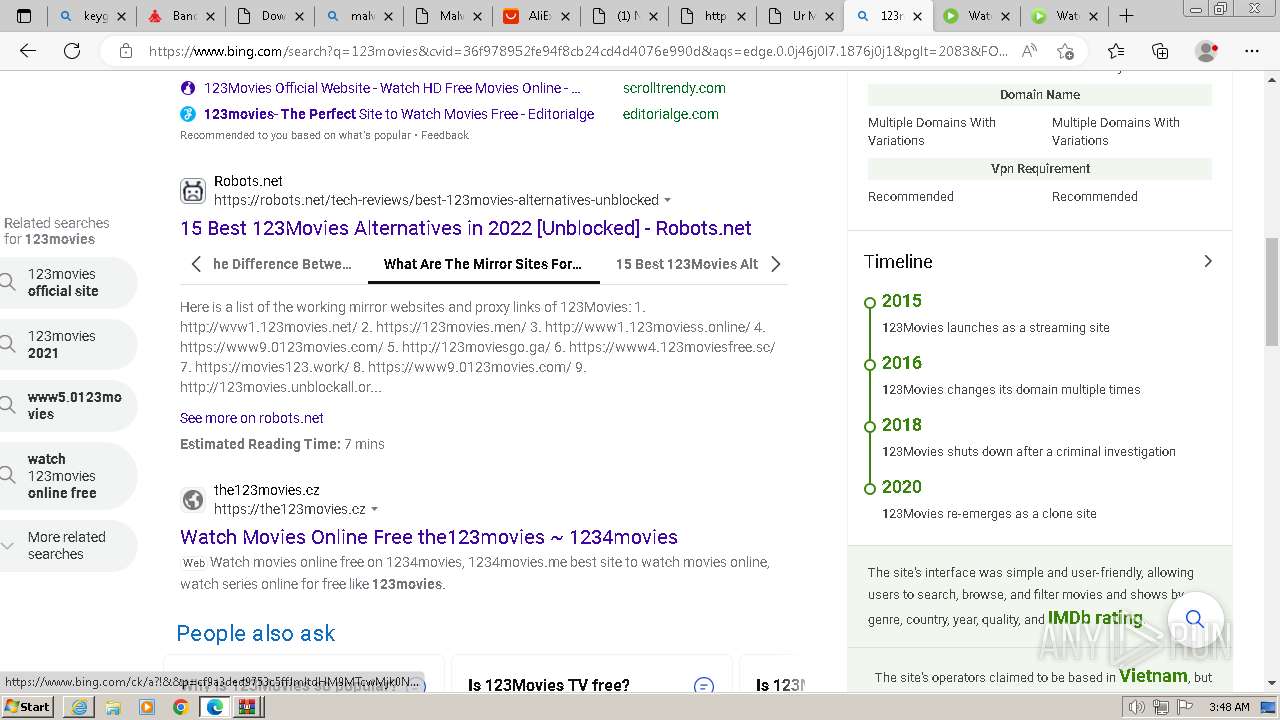The width and height of the screenshot is (1280, 720).
Task: Open the Windows Start menu
Action: (27, 706)
